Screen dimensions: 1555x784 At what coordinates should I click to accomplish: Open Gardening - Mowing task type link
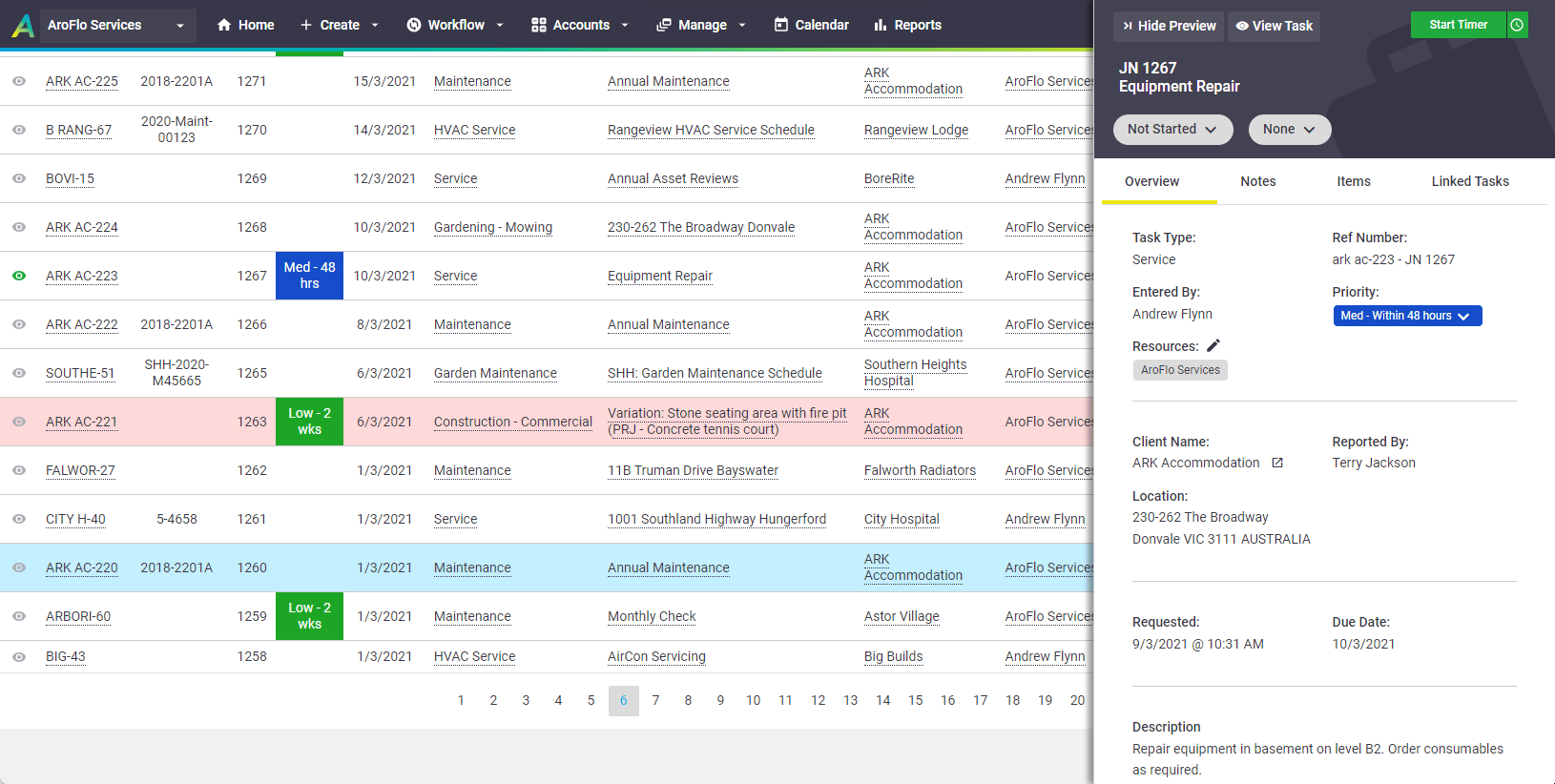click(x=493, y=227)
